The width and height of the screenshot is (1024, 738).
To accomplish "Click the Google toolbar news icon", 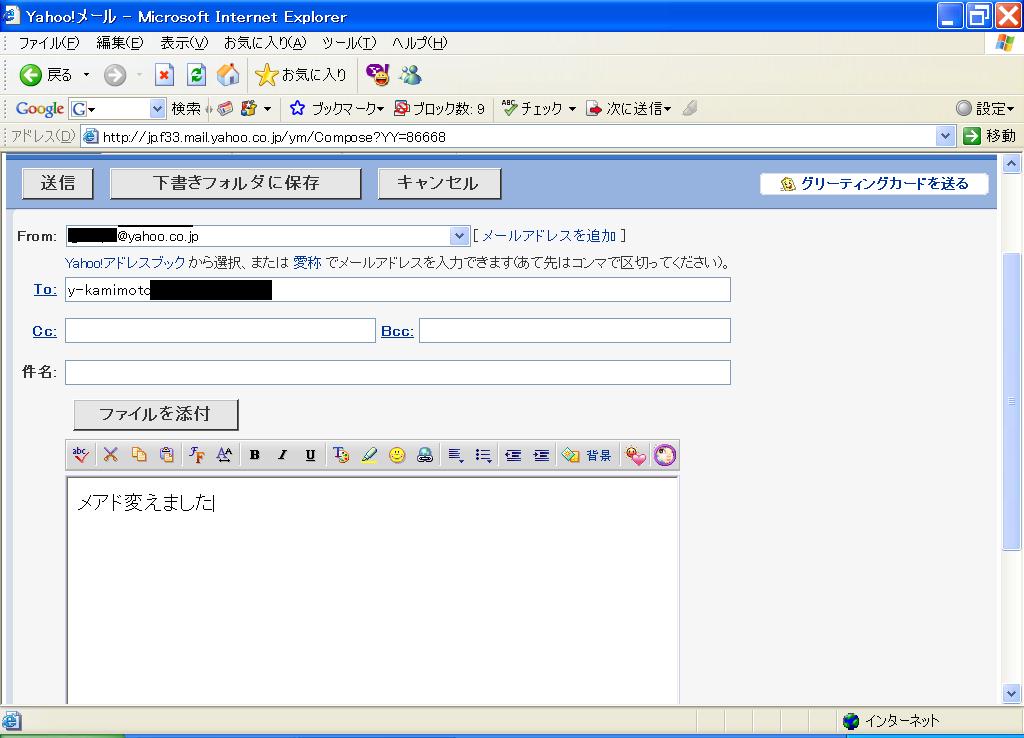I will [x=225, y=108].
